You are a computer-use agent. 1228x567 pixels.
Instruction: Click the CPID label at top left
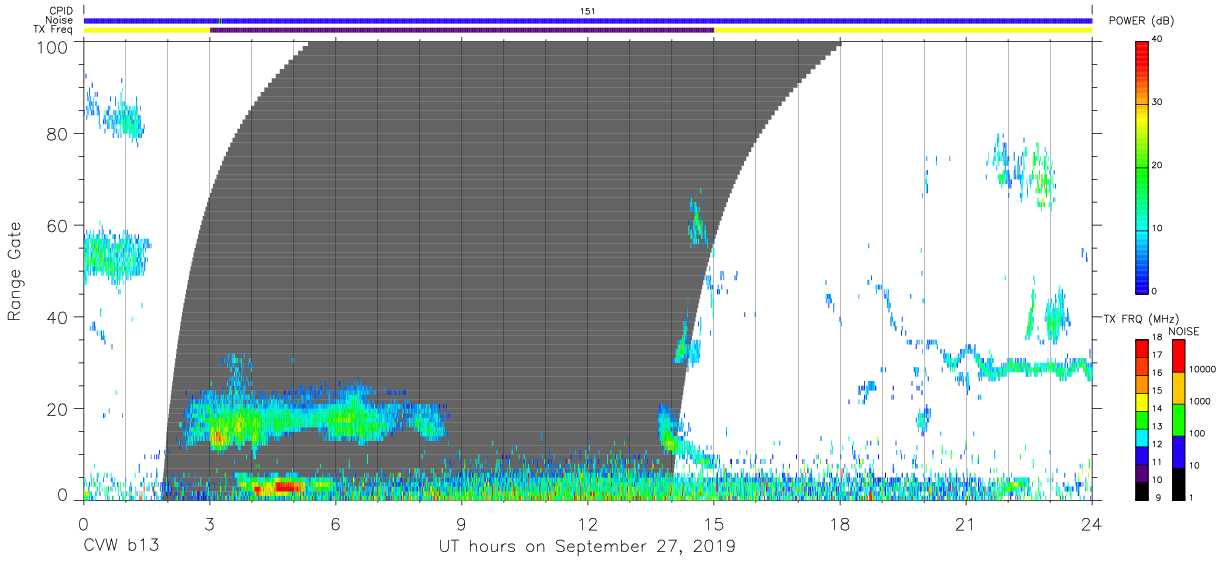tap(59, 11)
